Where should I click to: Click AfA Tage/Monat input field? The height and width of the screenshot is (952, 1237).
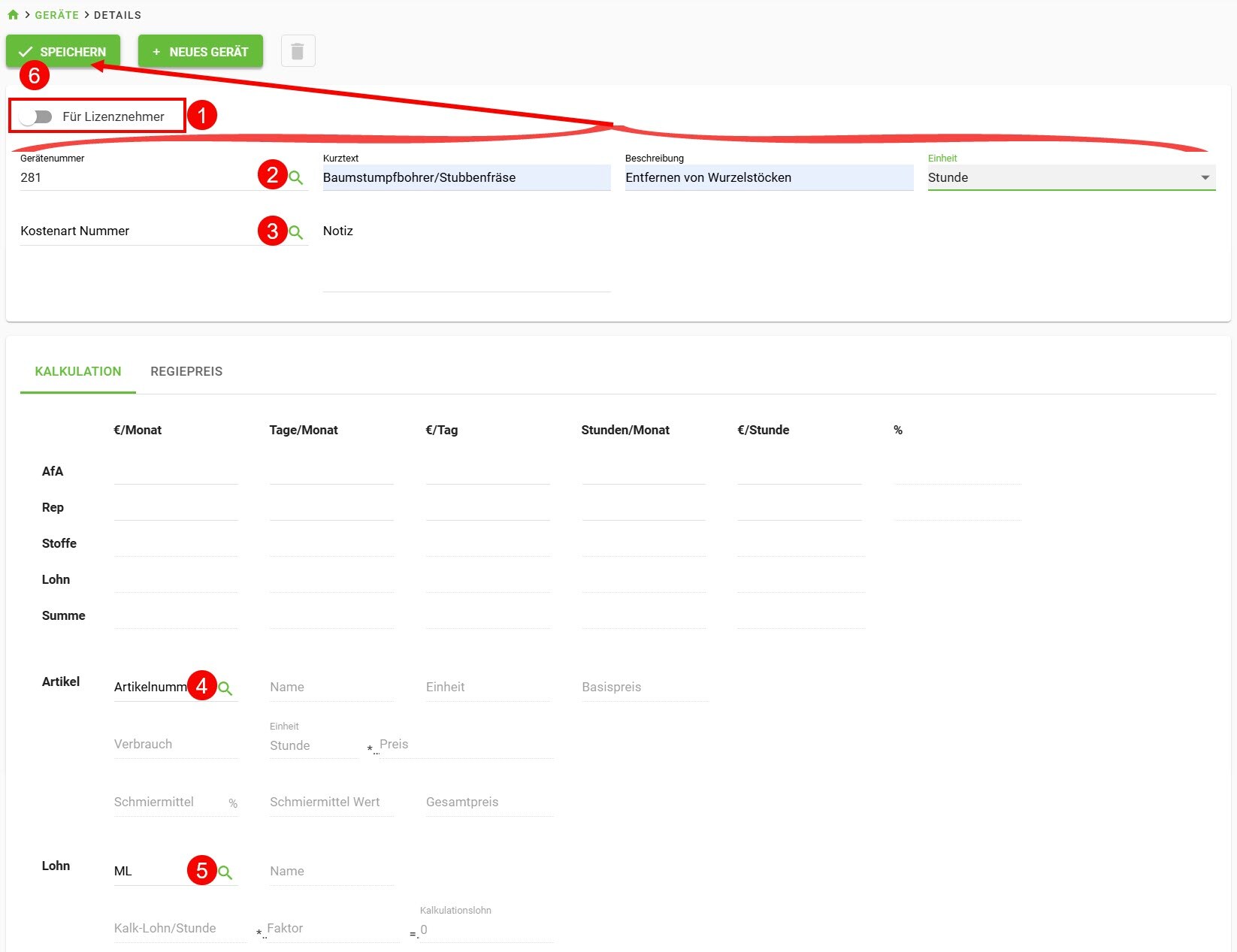click(331, 471)
